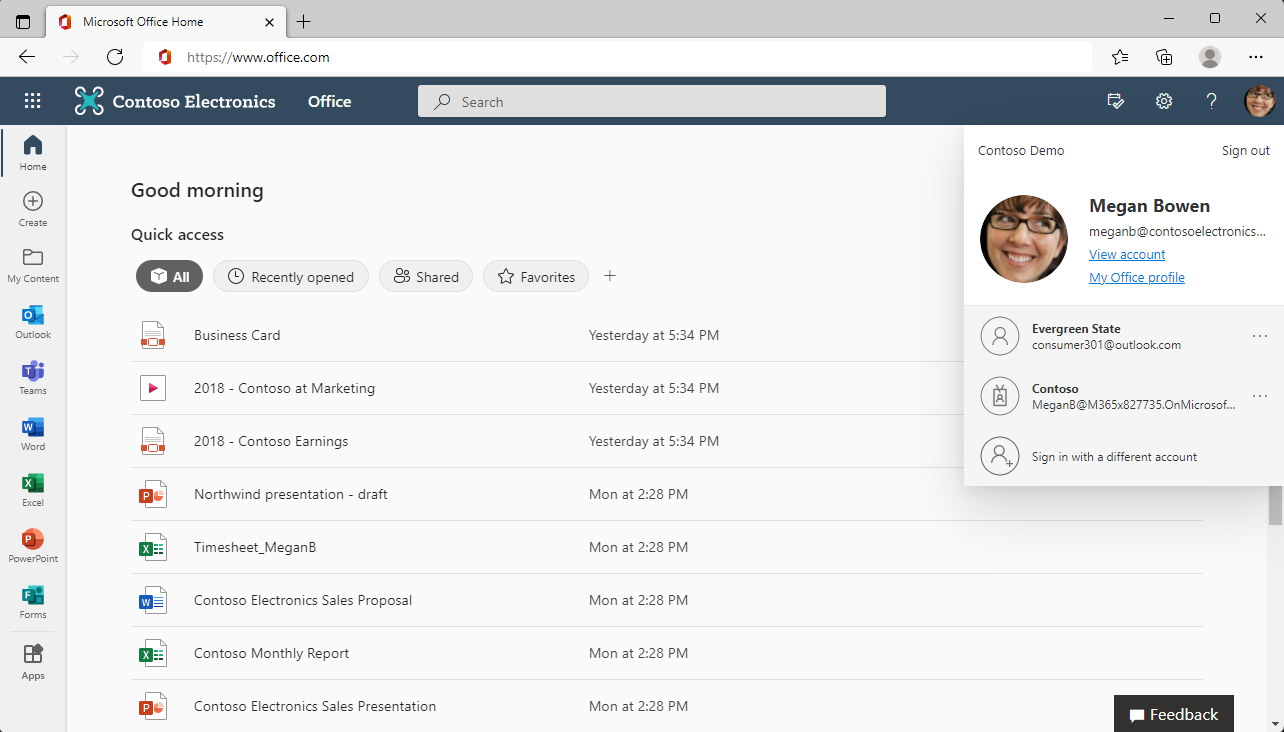Click the Business Card file icon
Screen dimensions: 1284x732
coord(152,335)
